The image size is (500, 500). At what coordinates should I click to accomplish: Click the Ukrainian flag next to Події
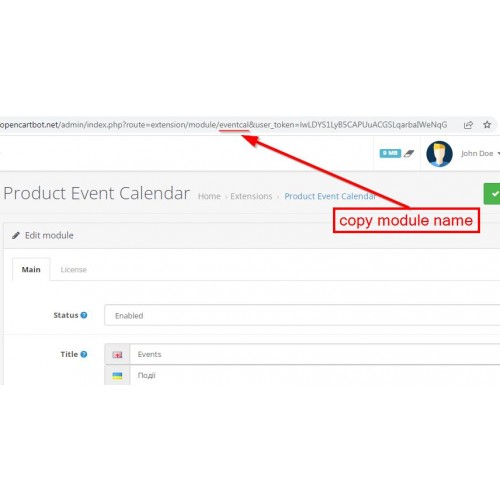117,376
